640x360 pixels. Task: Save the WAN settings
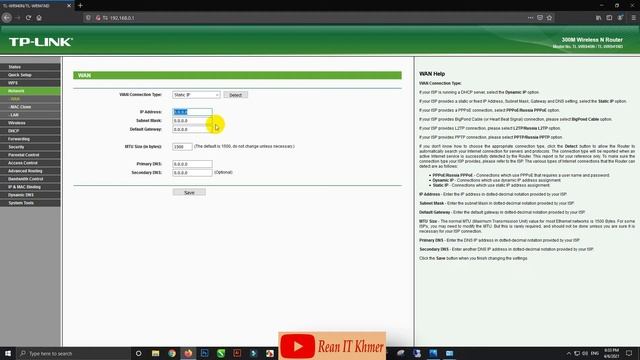click(x=189, y=192)
